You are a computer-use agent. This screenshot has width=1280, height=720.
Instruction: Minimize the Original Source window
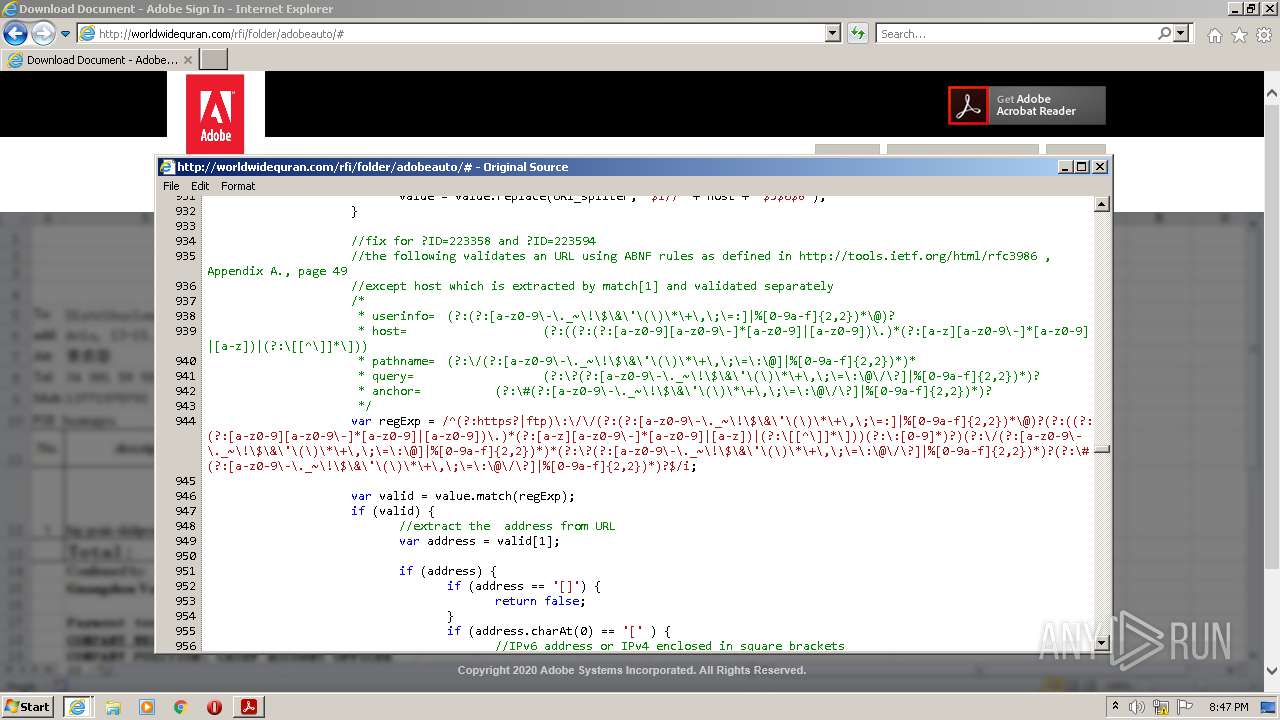tap(1065, 167)
